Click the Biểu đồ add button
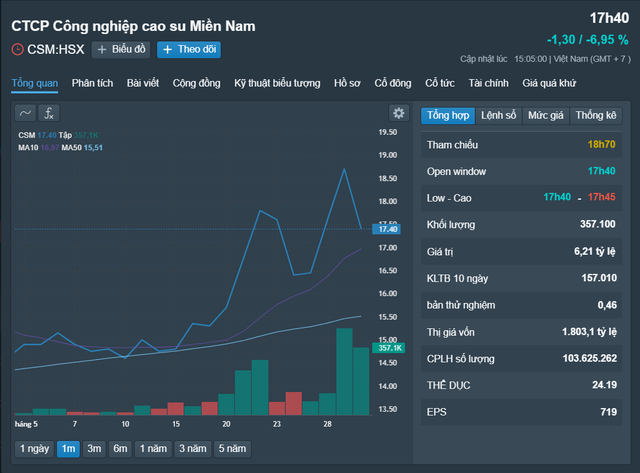This screenshot has width=640, height=473. click(121, 49)
